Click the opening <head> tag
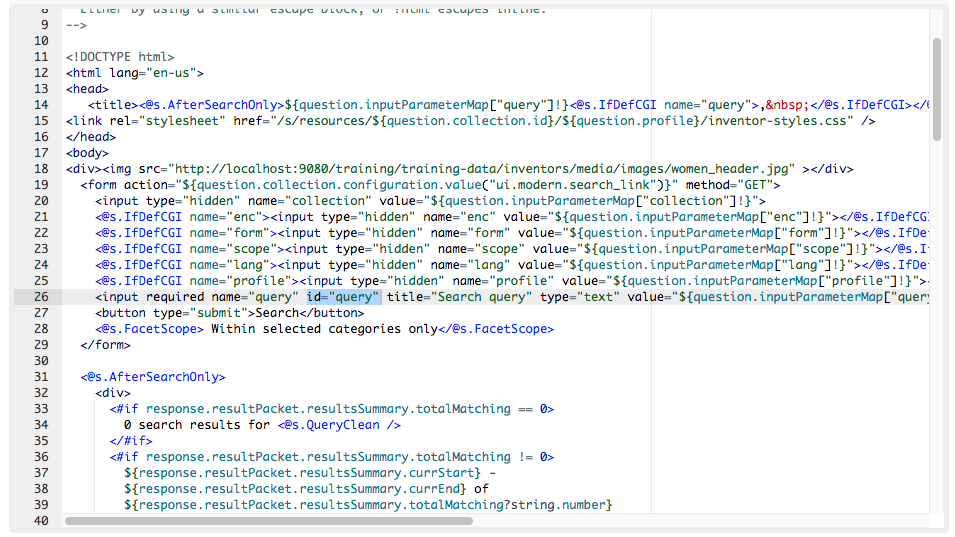The width and height of the screenshot is (955, 537). [x=87, y=89]
